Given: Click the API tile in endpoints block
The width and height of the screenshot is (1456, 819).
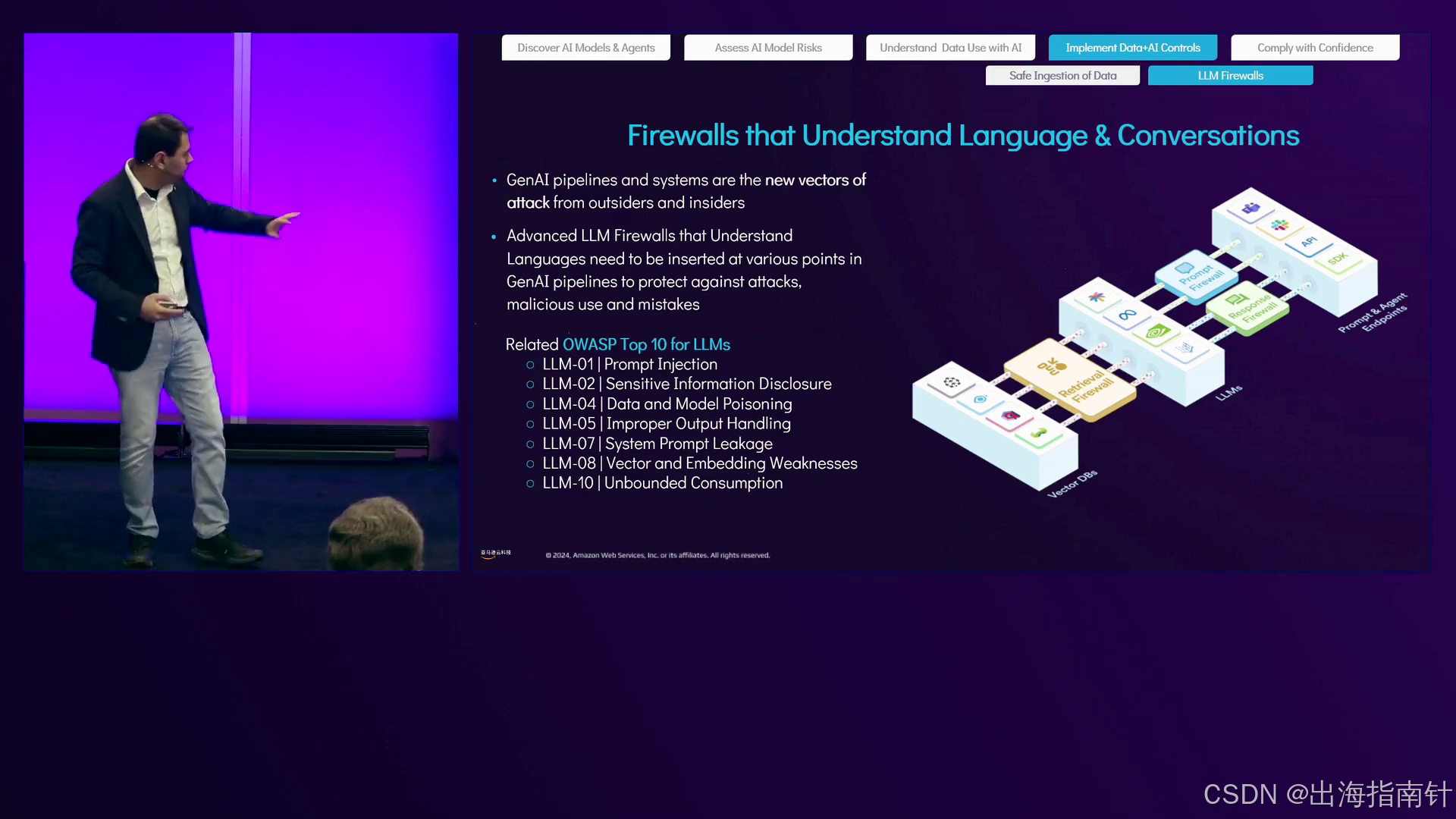Looking at the screenshot, I should [x=1309, y=242].
